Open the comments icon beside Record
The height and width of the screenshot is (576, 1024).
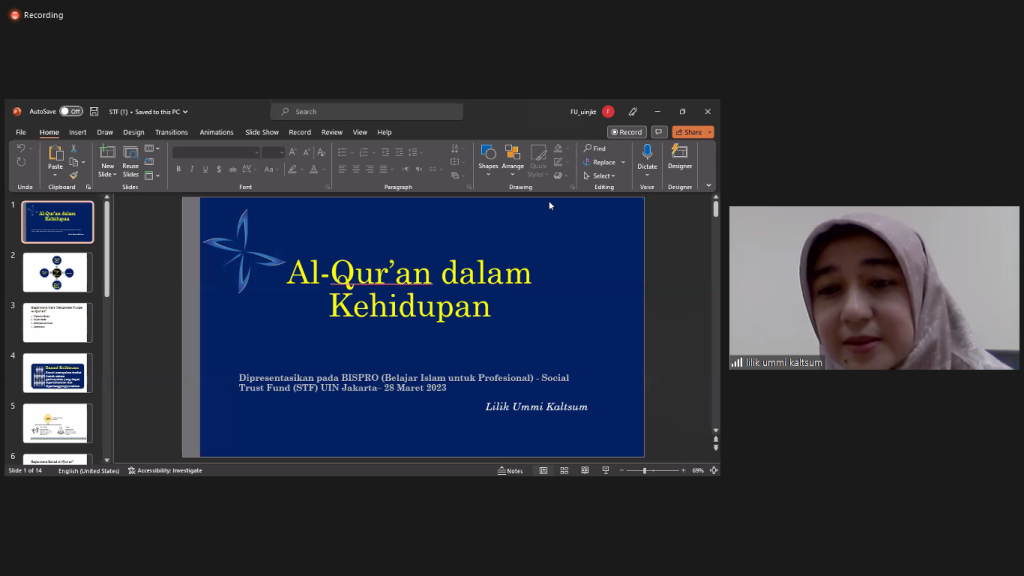pos(658,132)
